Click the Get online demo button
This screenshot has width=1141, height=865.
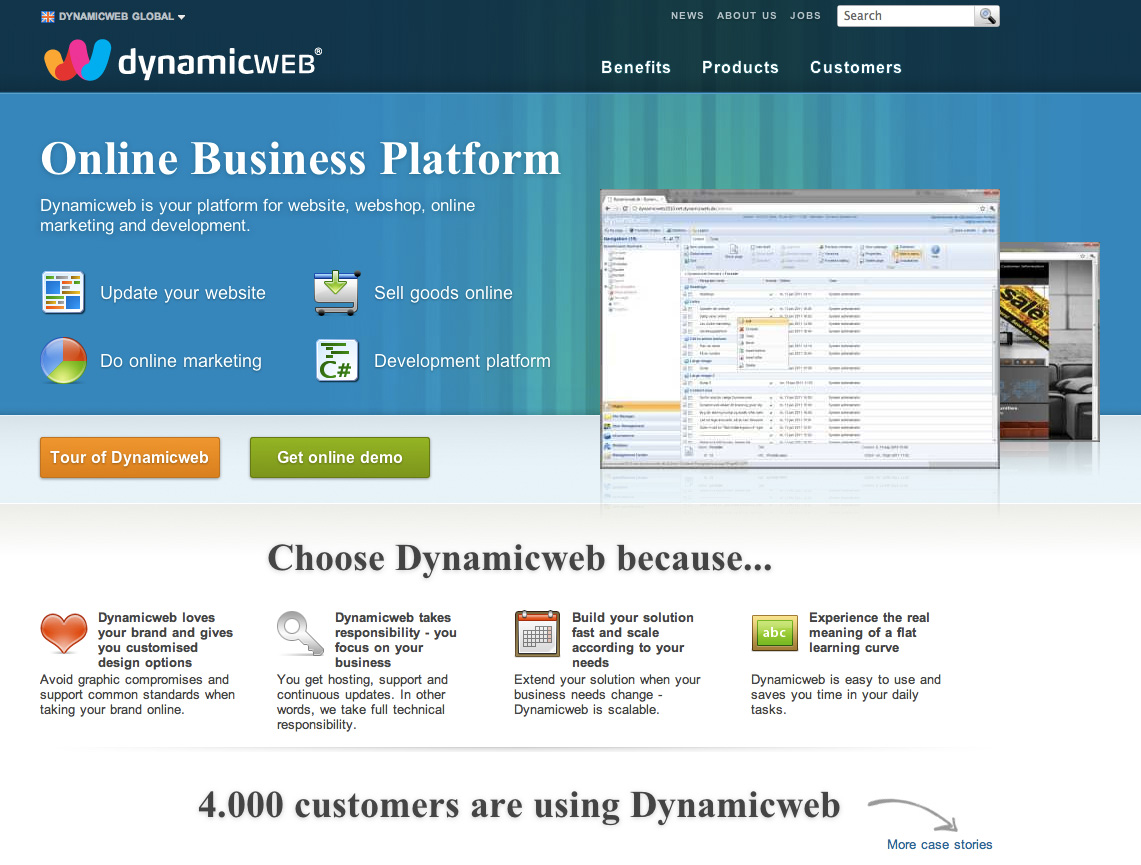pyautogui.click(x=340, y=458)
